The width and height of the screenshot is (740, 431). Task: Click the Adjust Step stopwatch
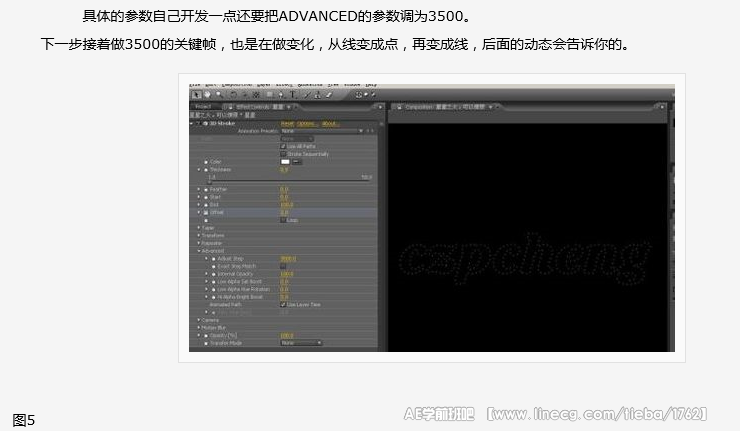point(213,259)
